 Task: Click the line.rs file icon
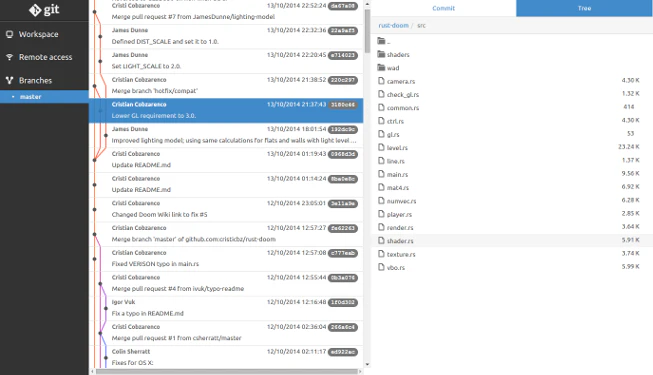pos(381,161)
